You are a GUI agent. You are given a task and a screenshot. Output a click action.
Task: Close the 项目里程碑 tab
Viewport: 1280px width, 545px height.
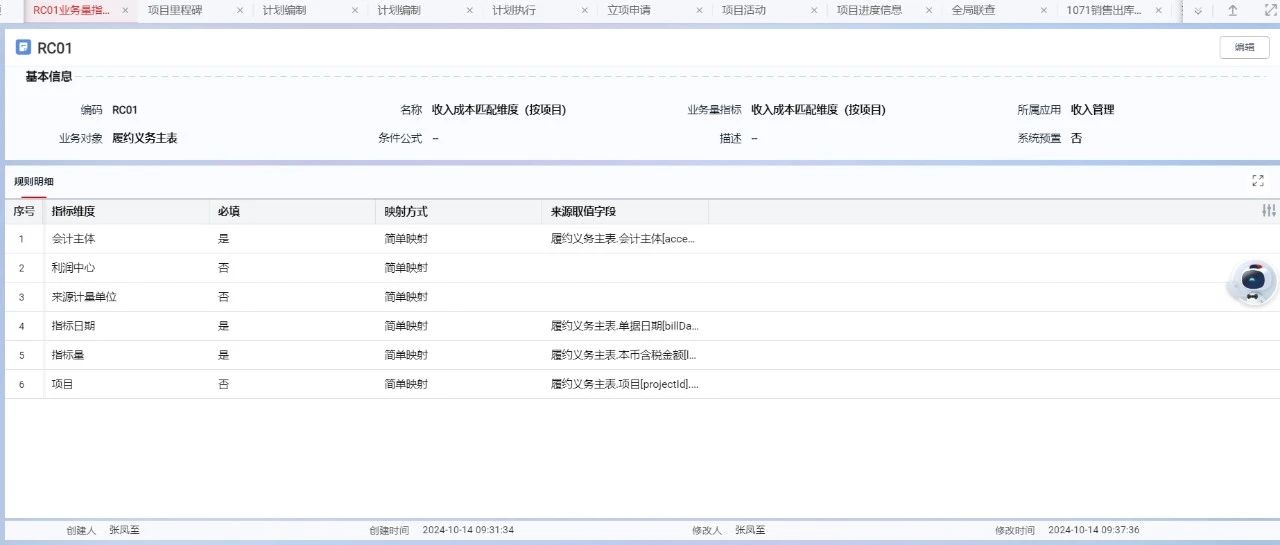coord(240,11)
